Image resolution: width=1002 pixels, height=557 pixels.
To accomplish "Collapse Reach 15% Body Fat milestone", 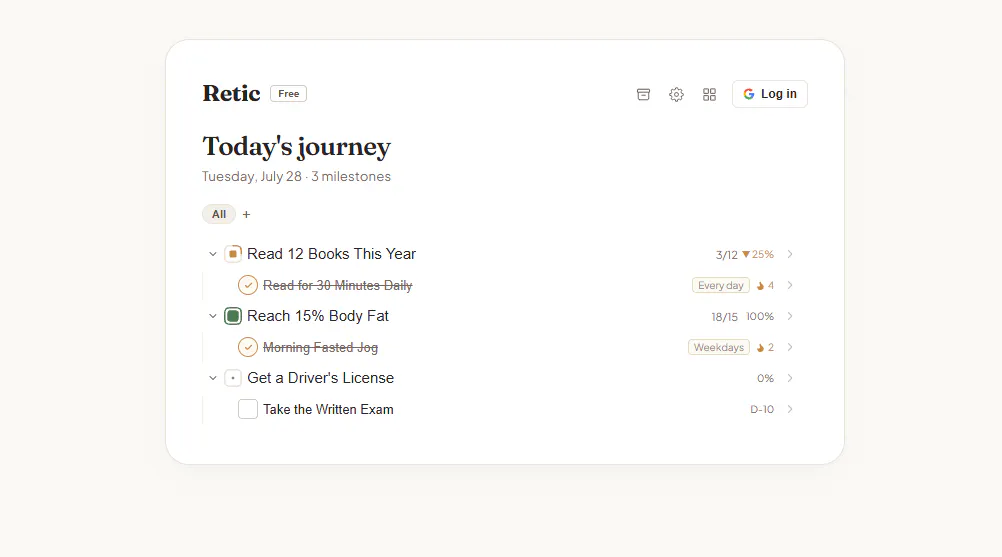I will [x=213, y=316].
